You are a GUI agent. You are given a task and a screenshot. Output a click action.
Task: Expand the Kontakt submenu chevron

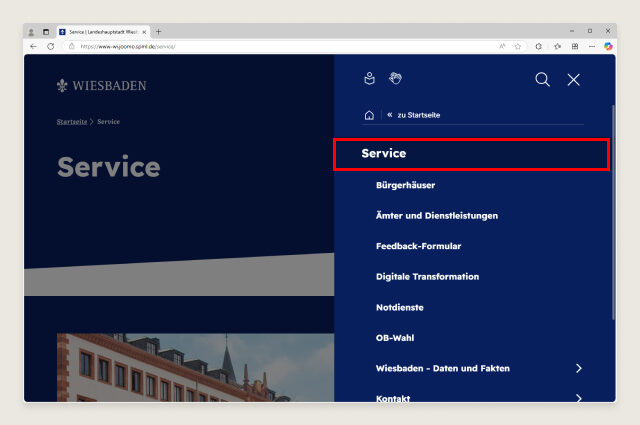coord(578,398)
